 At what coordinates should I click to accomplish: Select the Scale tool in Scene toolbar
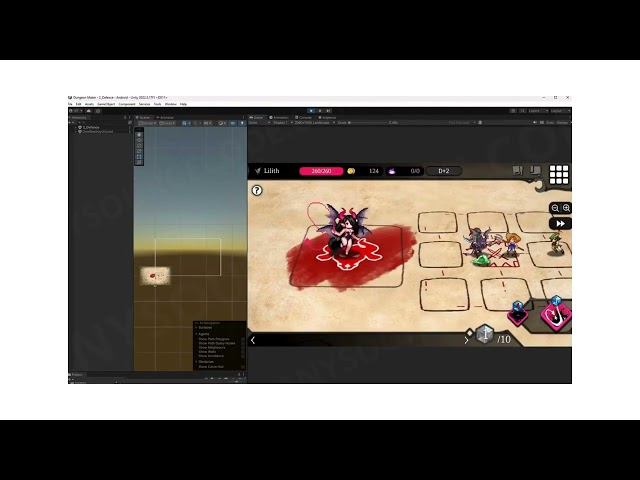tap(139, 151)
